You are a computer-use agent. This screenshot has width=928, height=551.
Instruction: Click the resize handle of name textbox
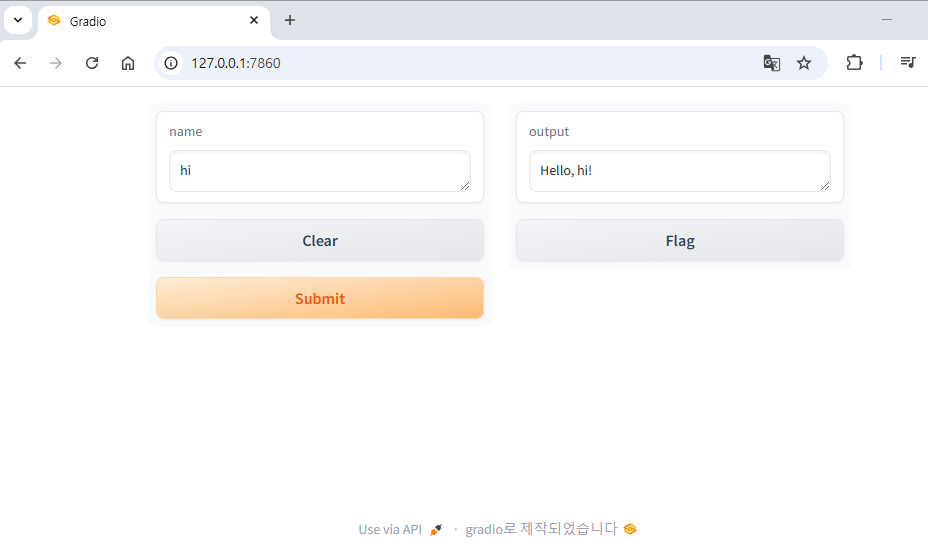point(465,186)
